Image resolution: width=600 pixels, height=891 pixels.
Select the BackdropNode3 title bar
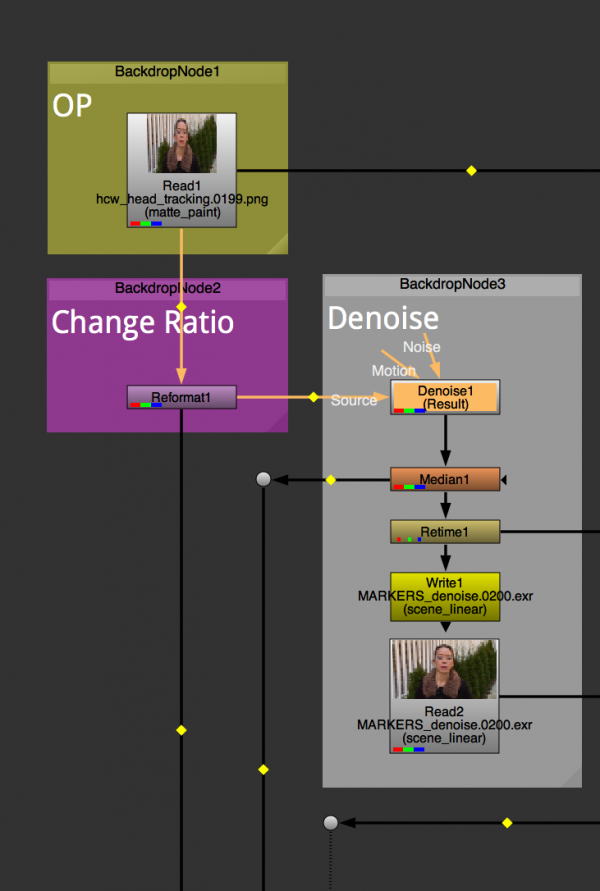pyautogui.click(x=452, y=285)
